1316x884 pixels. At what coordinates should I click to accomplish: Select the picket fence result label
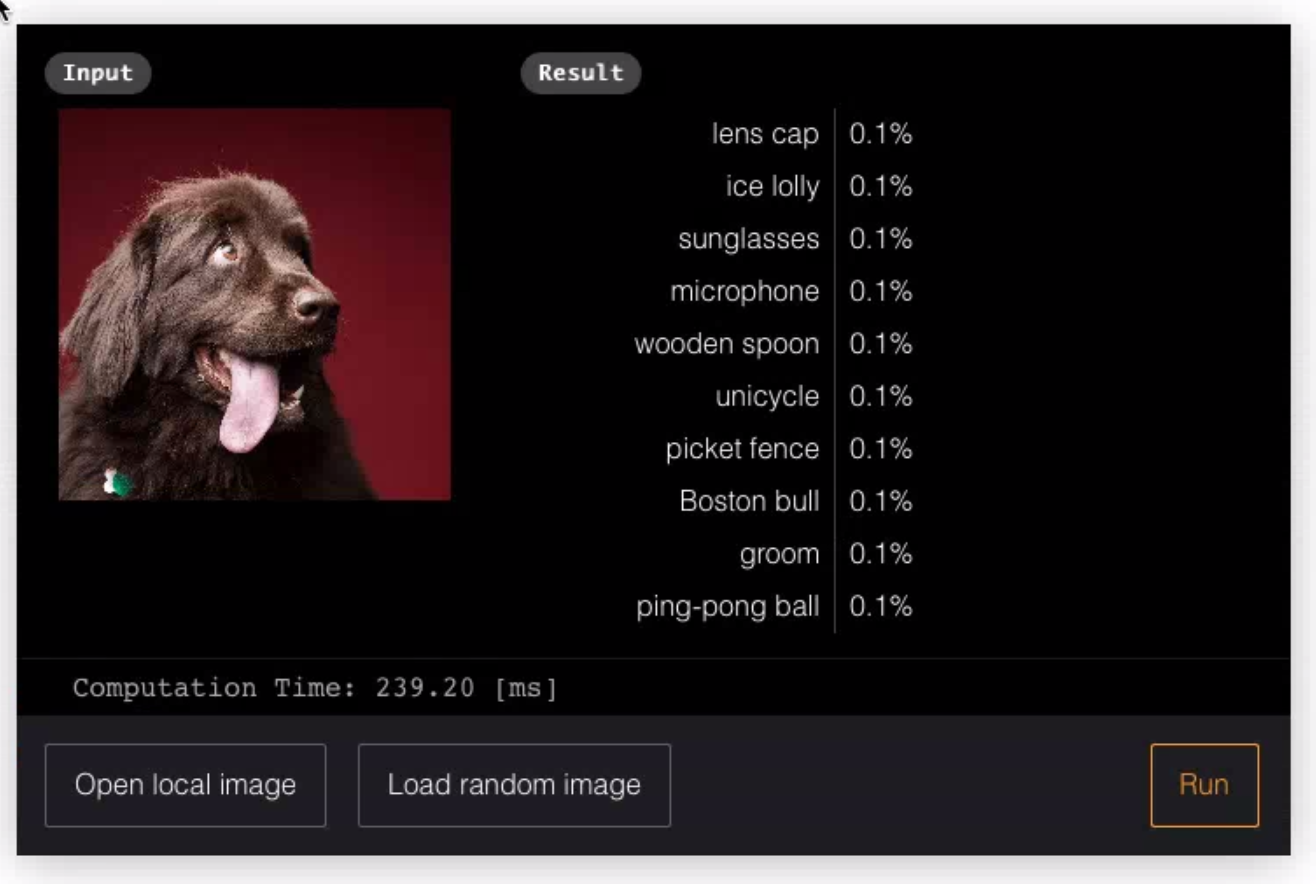click(742, 449)
